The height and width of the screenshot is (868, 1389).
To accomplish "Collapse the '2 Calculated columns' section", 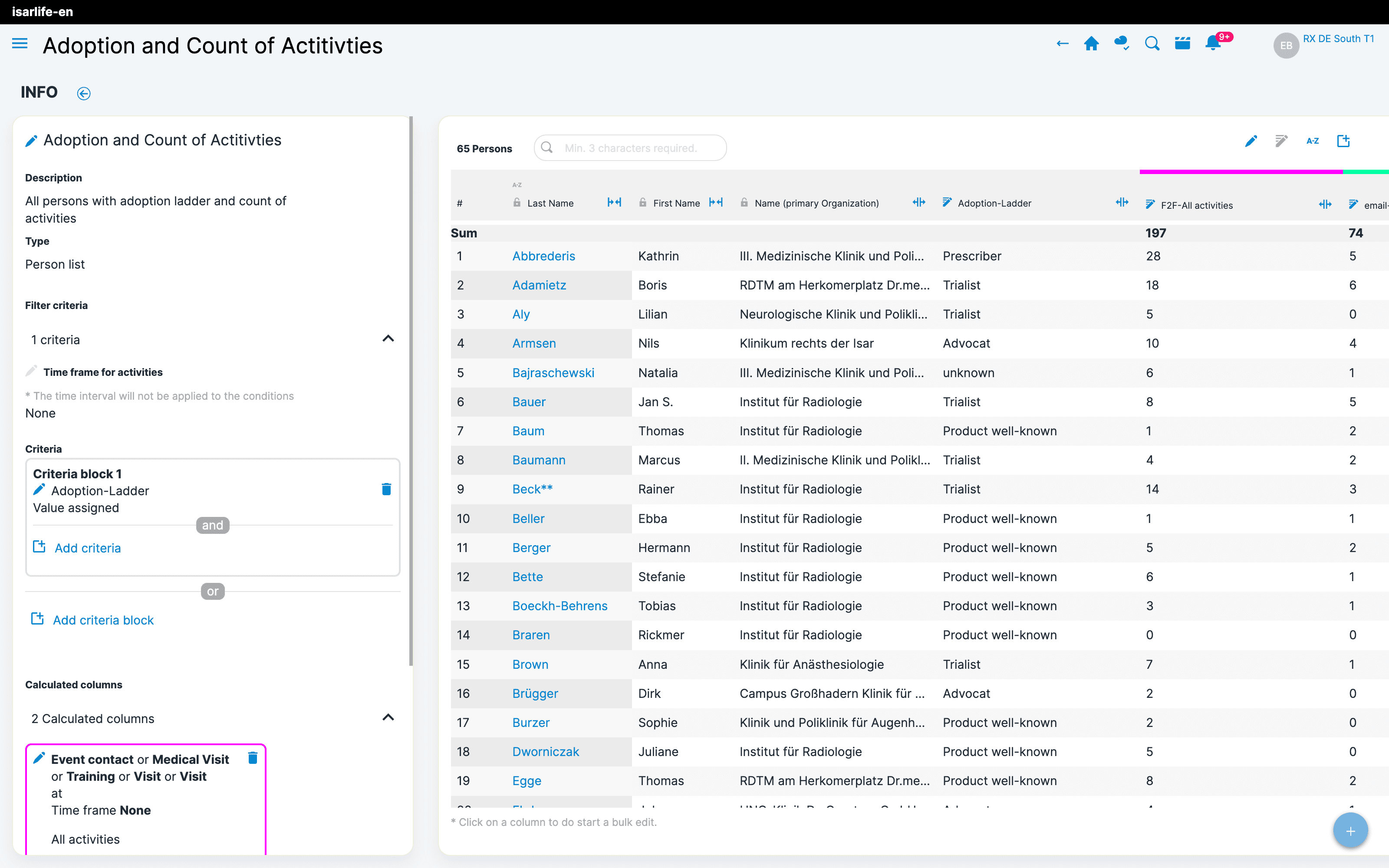I will coord(388,718).
